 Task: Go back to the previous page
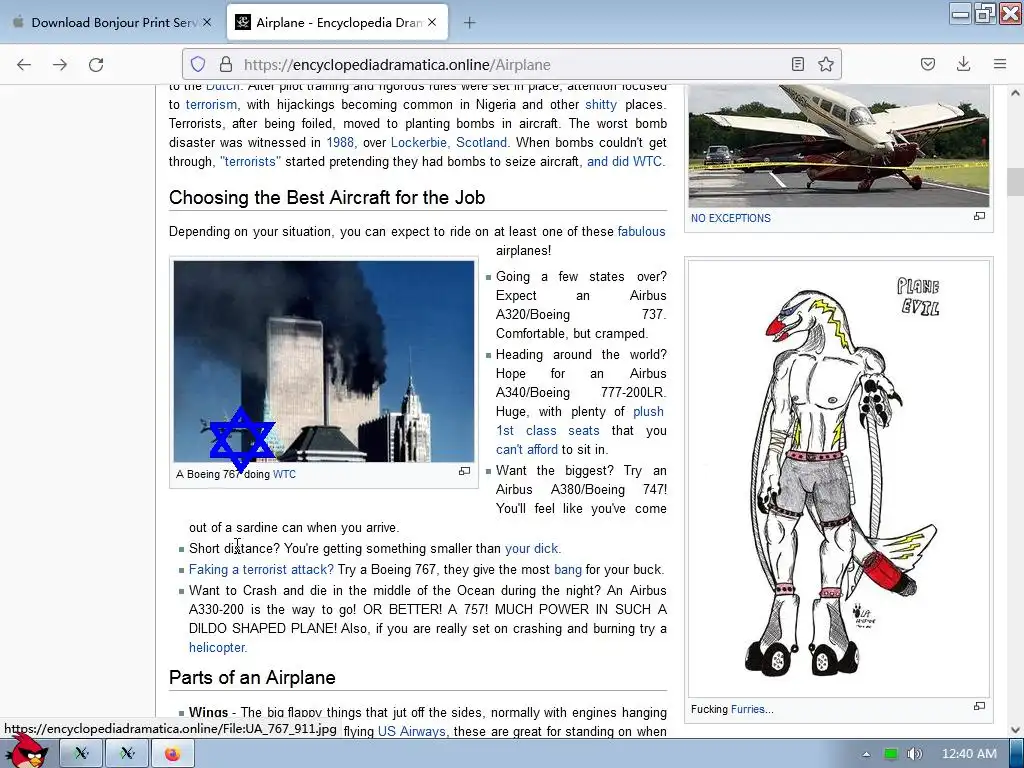pyautogui.click(x=24, y=65)
